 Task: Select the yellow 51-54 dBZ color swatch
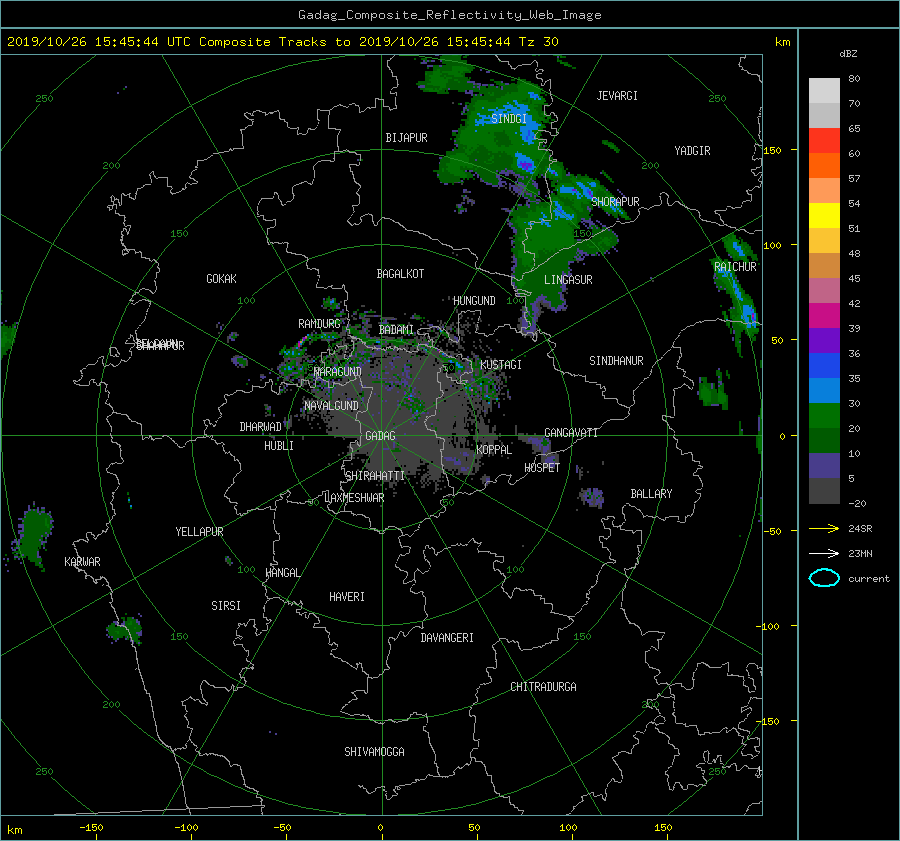pos(824,216)
